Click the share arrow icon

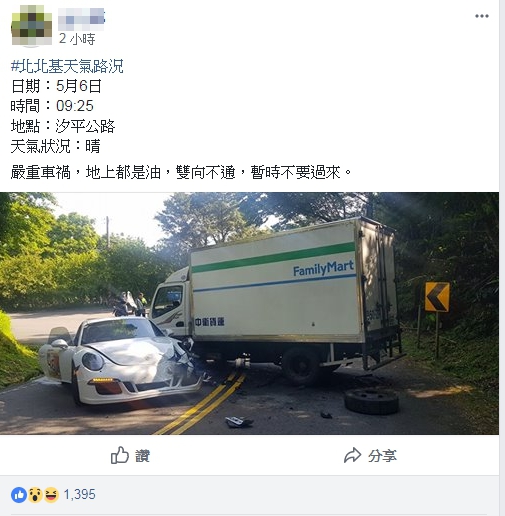(x=352, y=455)
